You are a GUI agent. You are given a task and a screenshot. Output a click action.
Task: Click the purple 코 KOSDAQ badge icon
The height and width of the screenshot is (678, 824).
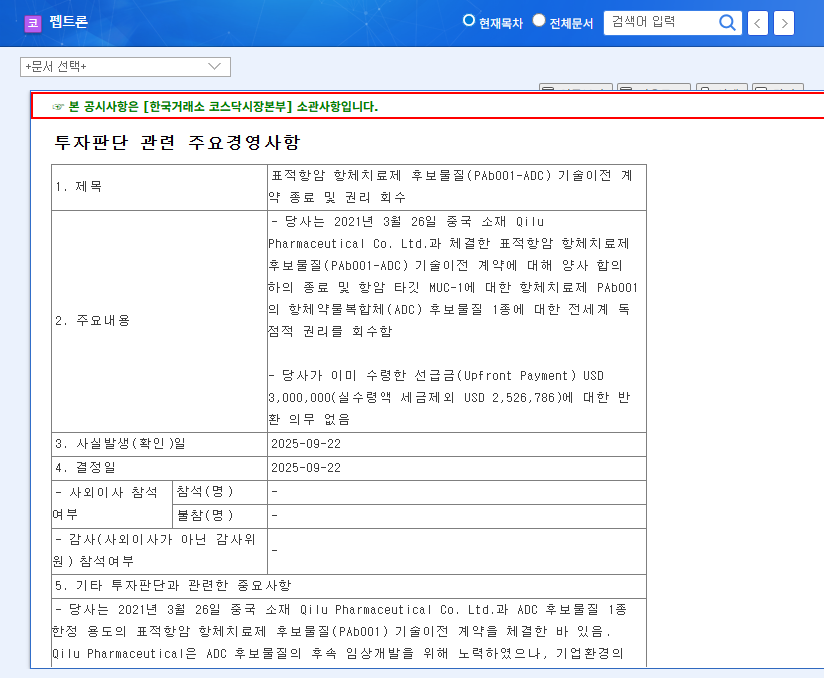33,23
